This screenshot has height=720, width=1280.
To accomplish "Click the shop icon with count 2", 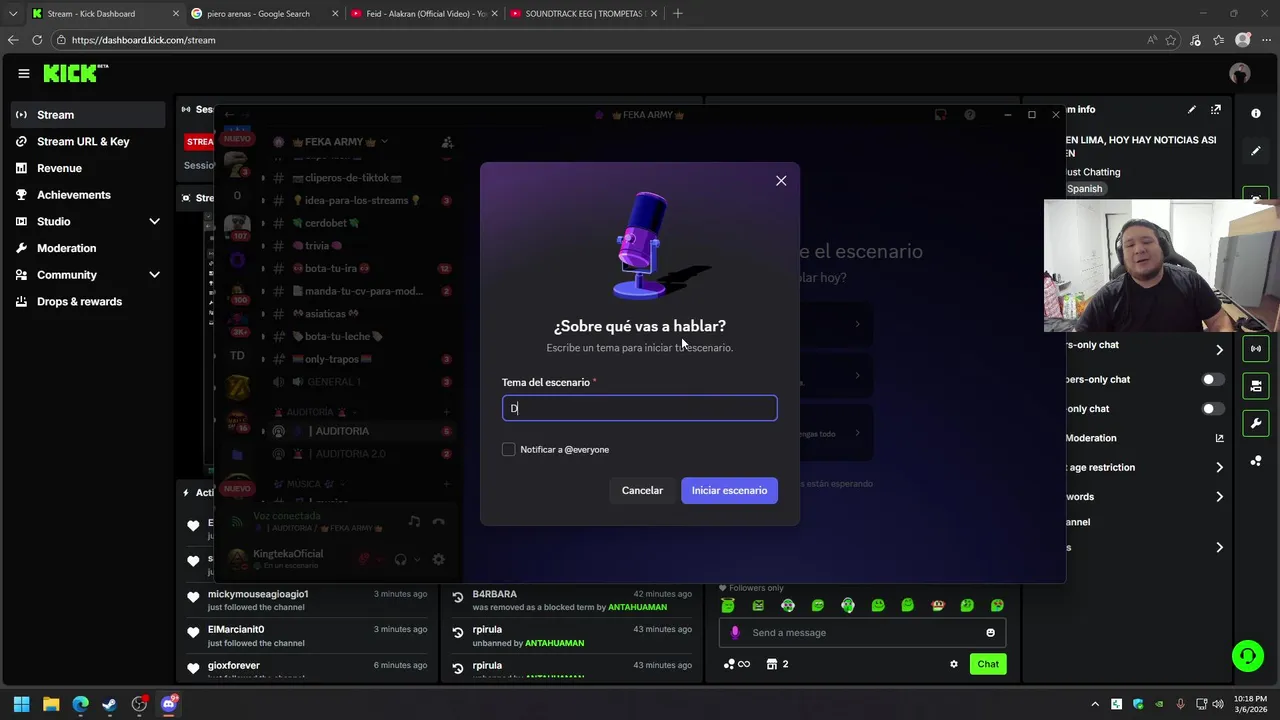I will 777,664.
